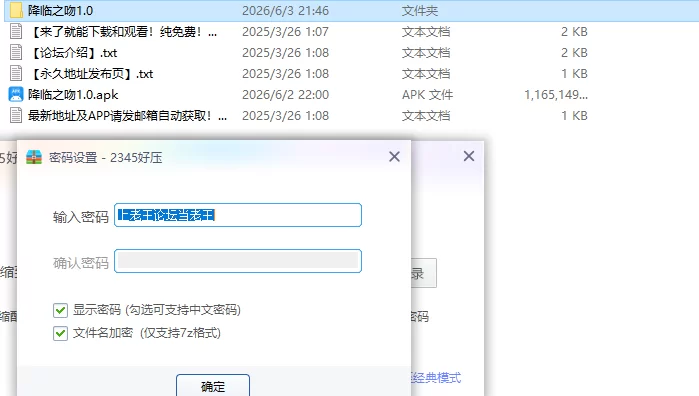Viewport: 699px width, 396px height.
Task: Click the APK 文件 type cell
Action: pyautogui.click(x=427, y=95)
